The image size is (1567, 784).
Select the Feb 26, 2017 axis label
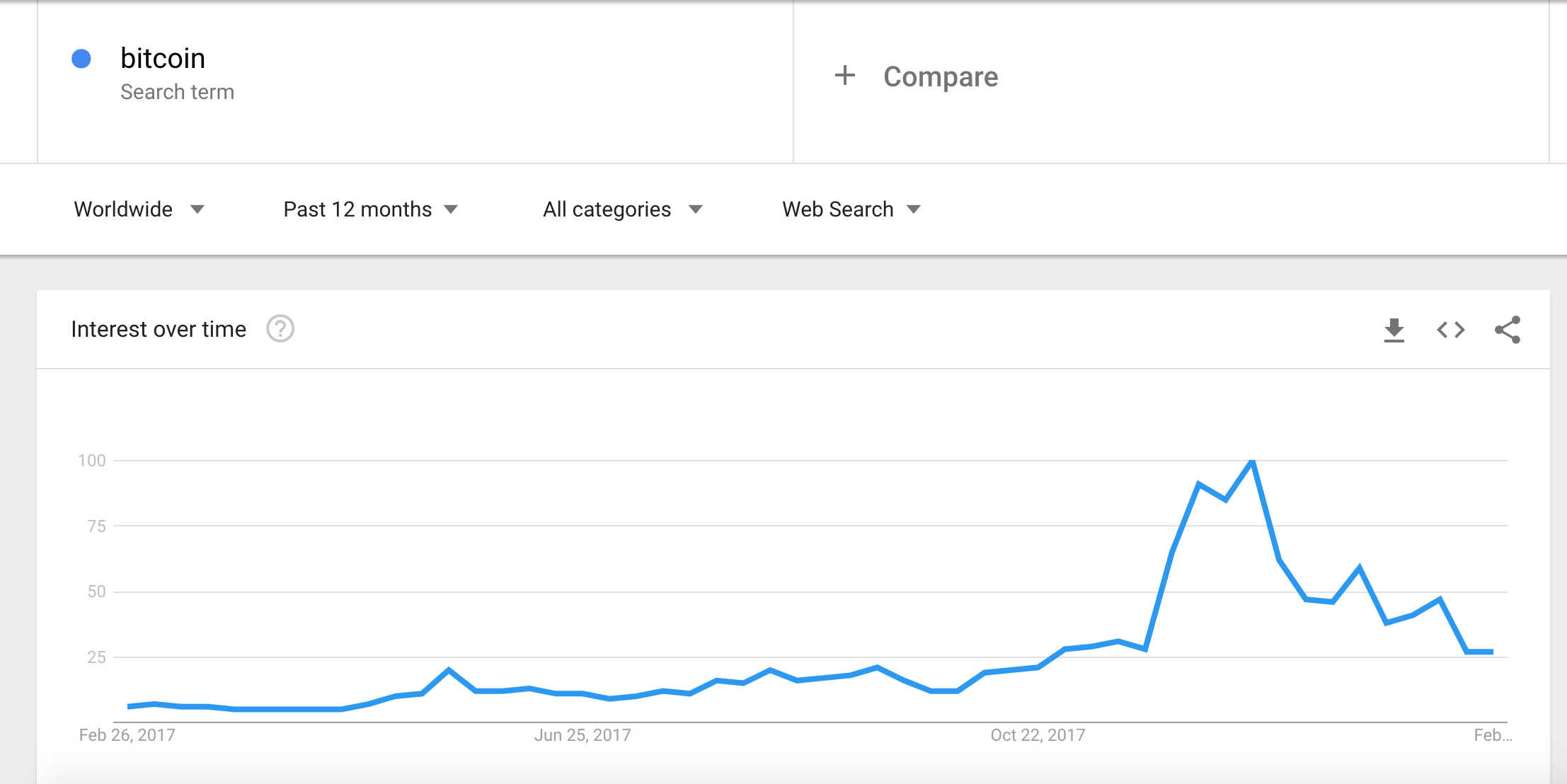(127, 735)
